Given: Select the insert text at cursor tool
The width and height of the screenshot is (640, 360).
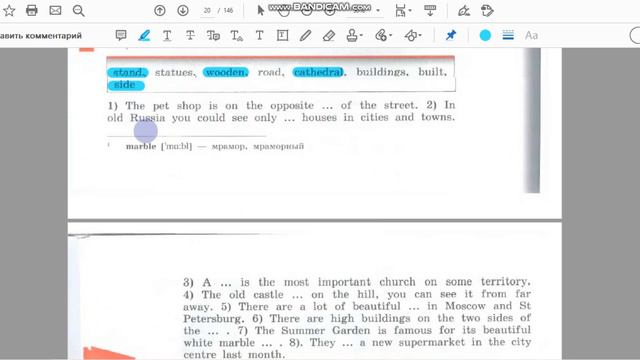Looking at the screenshot, I should [237, 36].
